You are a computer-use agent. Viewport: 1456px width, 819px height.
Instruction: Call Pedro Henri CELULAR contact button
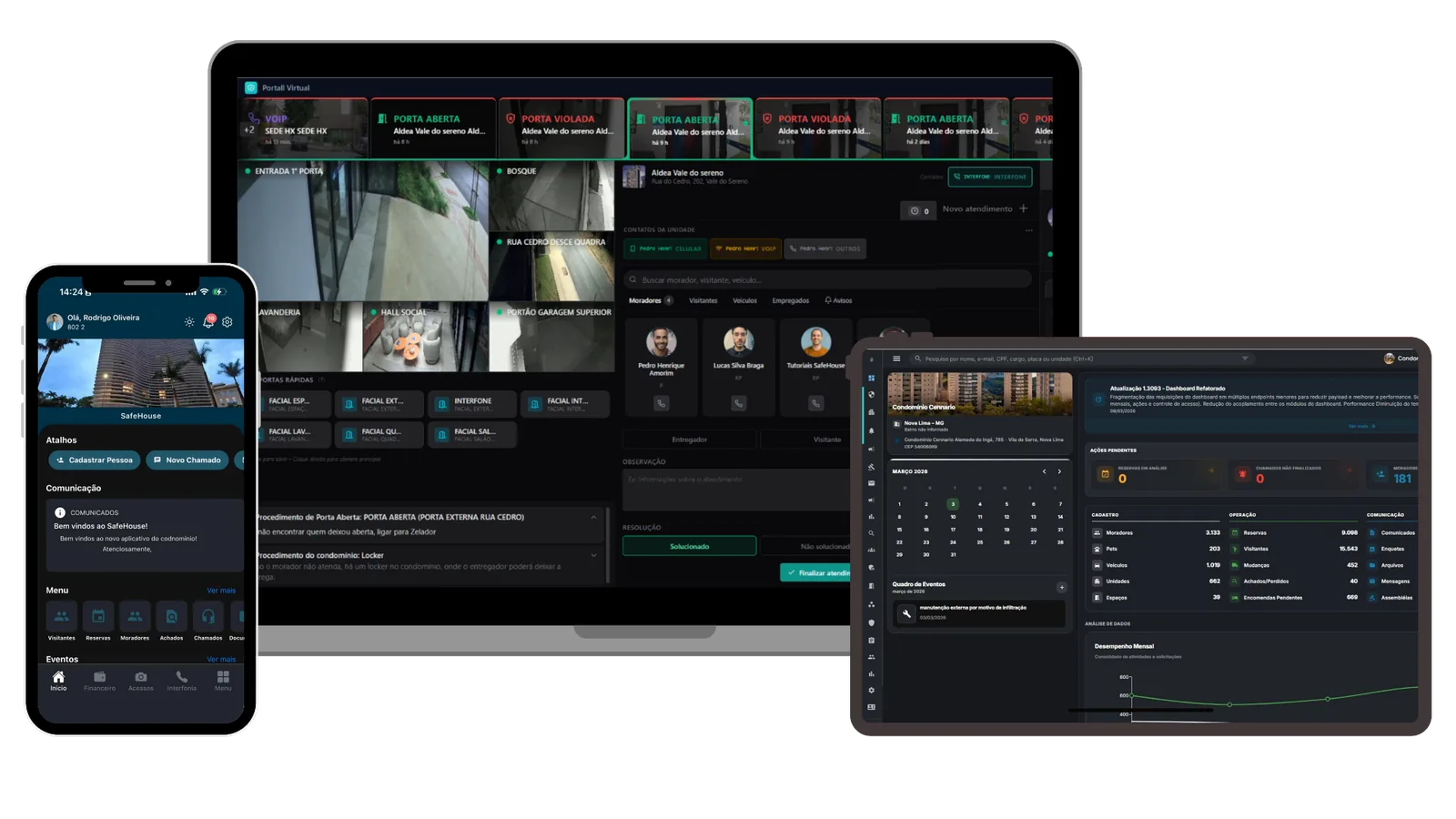pos(666,248)
